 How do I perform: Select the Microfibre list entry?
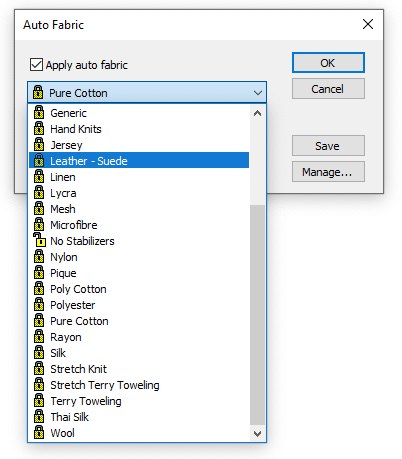(x=139, y=225)
